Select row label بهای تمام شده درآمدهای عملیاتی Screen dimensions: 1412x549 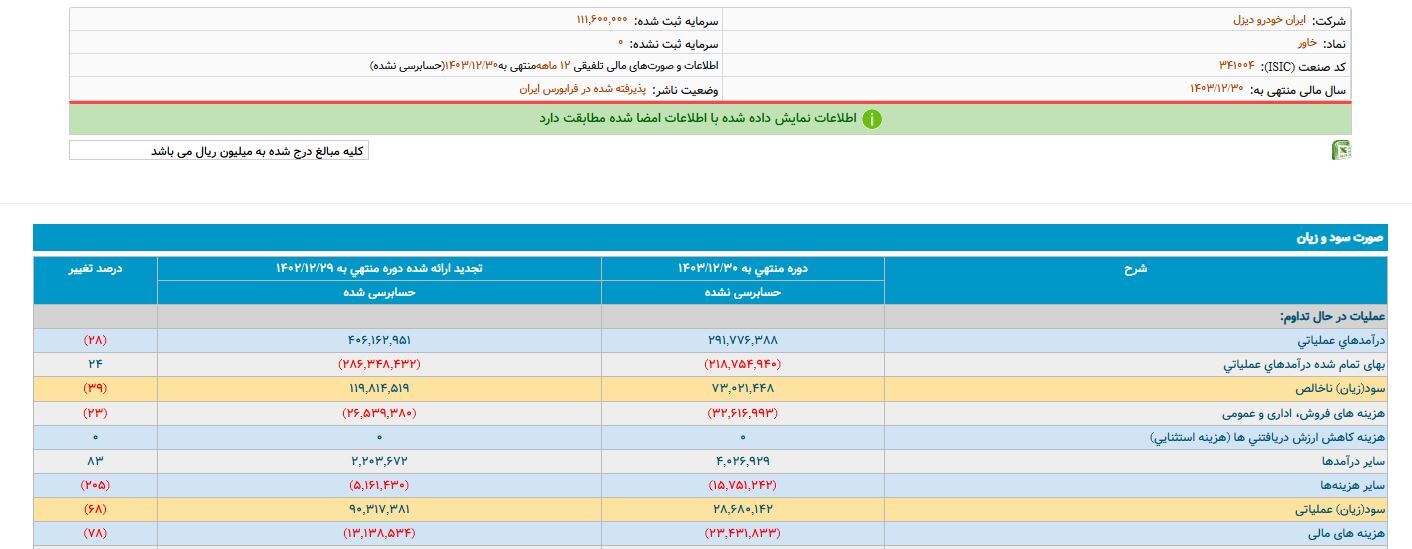(1304, 364)
